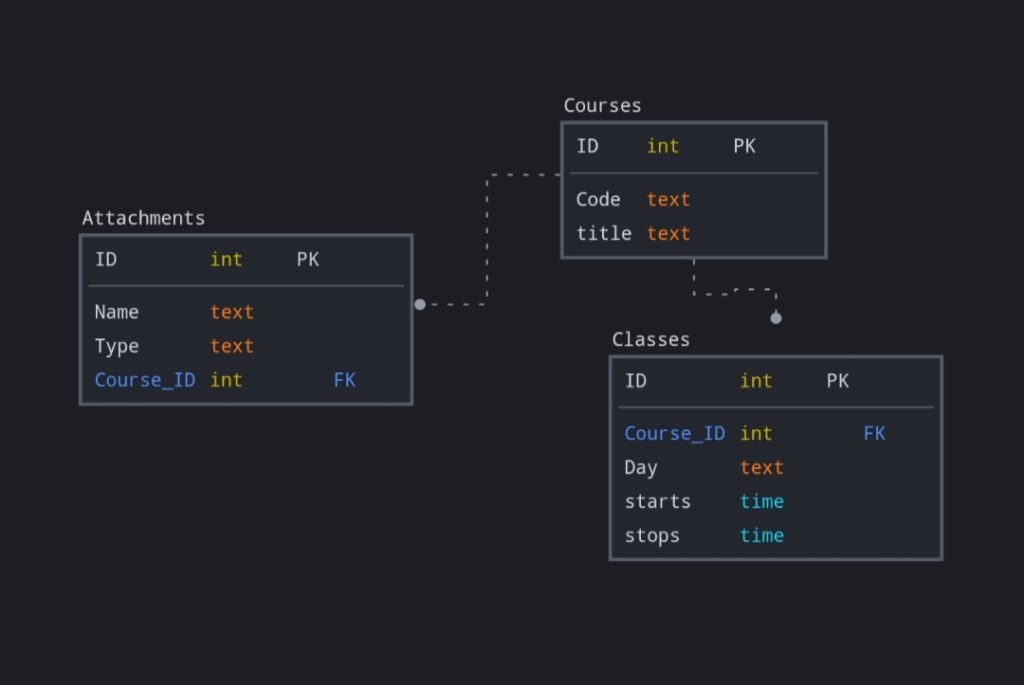
Task: Click the connector endpoint dot above Classes
Action: 776,318
